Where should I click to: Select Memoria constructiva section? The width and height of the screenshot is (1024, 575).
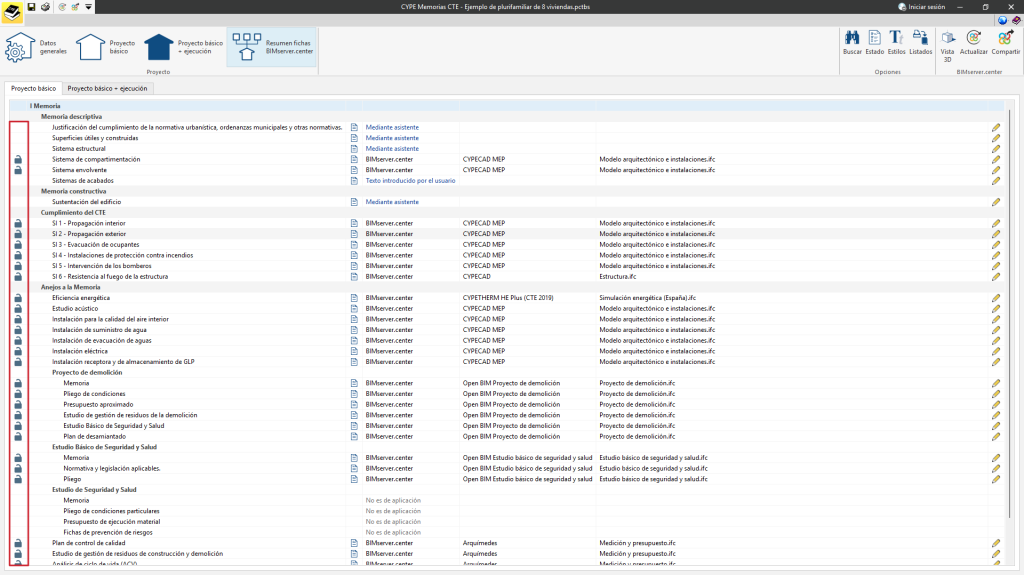[73, 191]
